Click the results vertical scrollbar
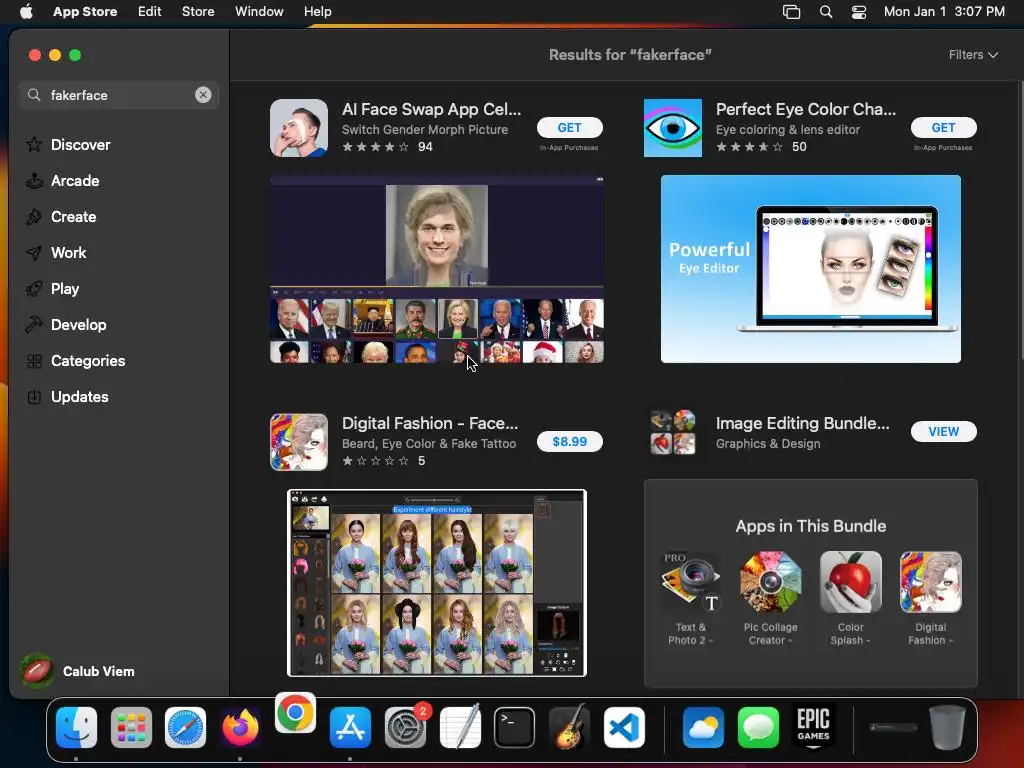This screenshot has height=768, width=1024. click(x=1020, y=222)
